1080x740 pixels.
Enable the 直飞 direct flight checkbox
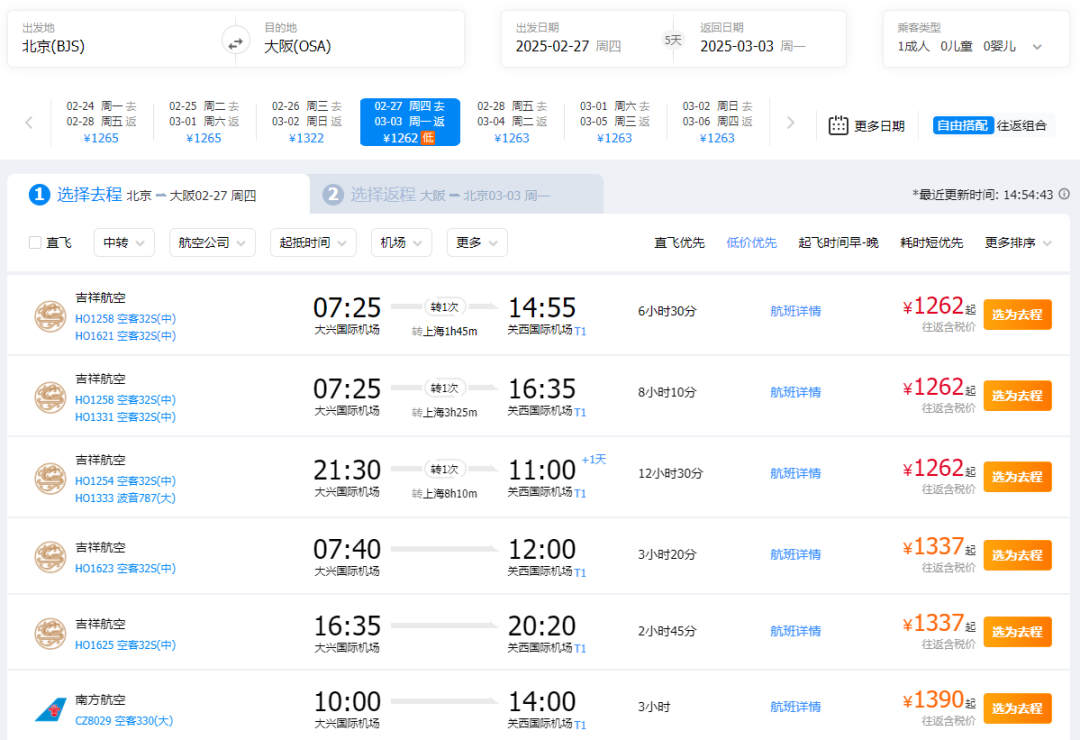(x=36, y=243)
